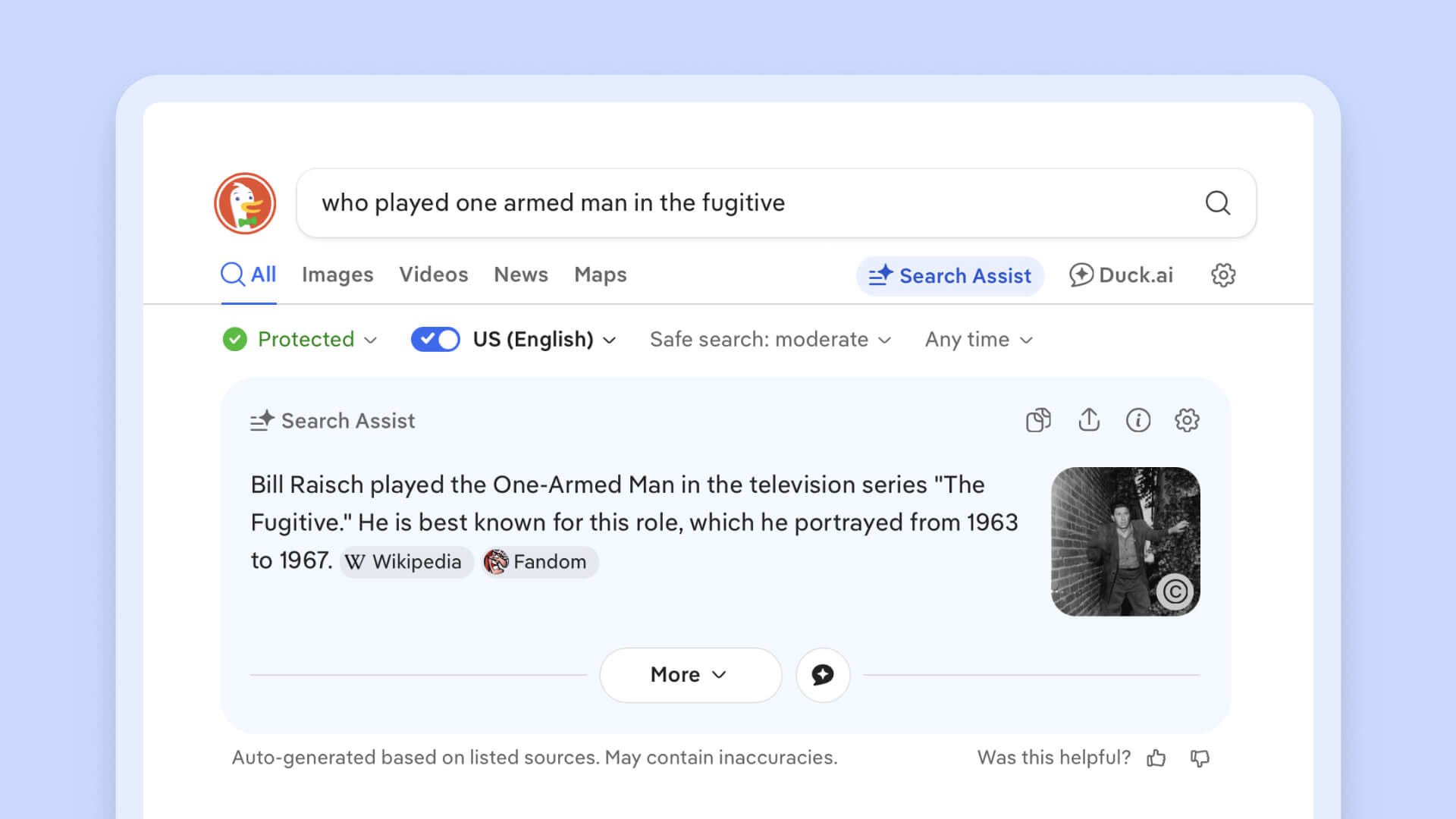Rate the answer unhelpful with thumbs down

(x=1200, y=758)
